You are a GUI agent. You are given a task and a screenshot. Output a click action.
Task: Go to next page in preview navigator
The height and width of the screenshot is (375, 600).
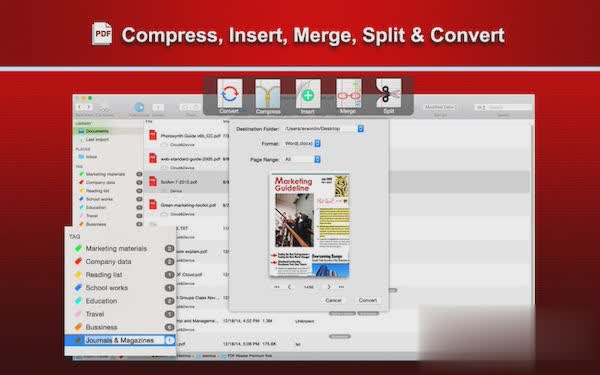329,287
